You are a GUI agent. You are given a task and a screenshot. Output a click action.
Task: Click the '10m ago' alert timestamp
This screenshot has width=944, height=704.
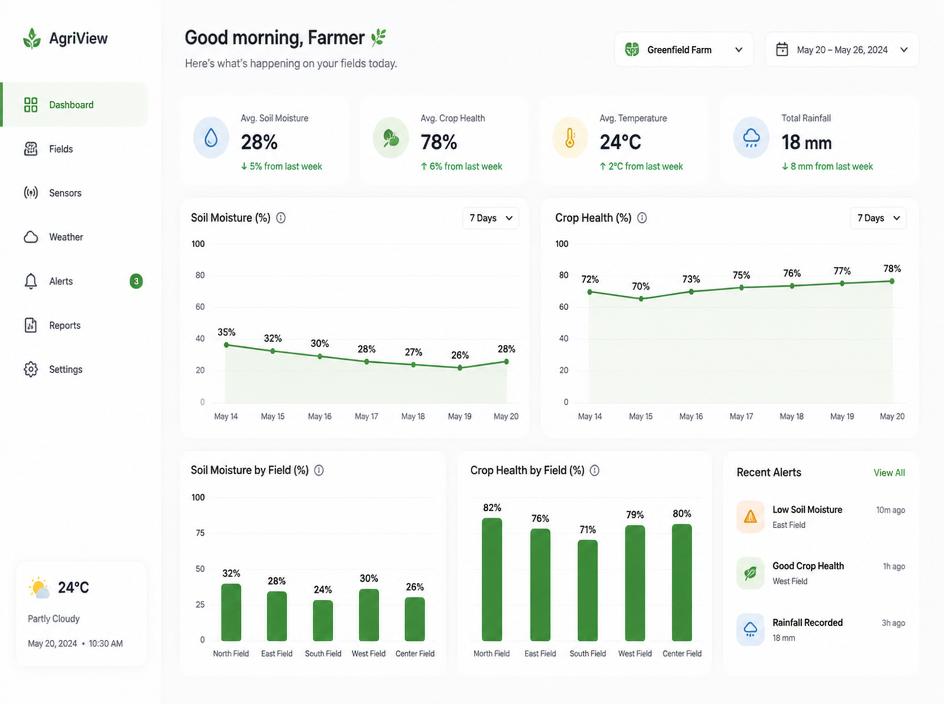click(x=890, y=510)
